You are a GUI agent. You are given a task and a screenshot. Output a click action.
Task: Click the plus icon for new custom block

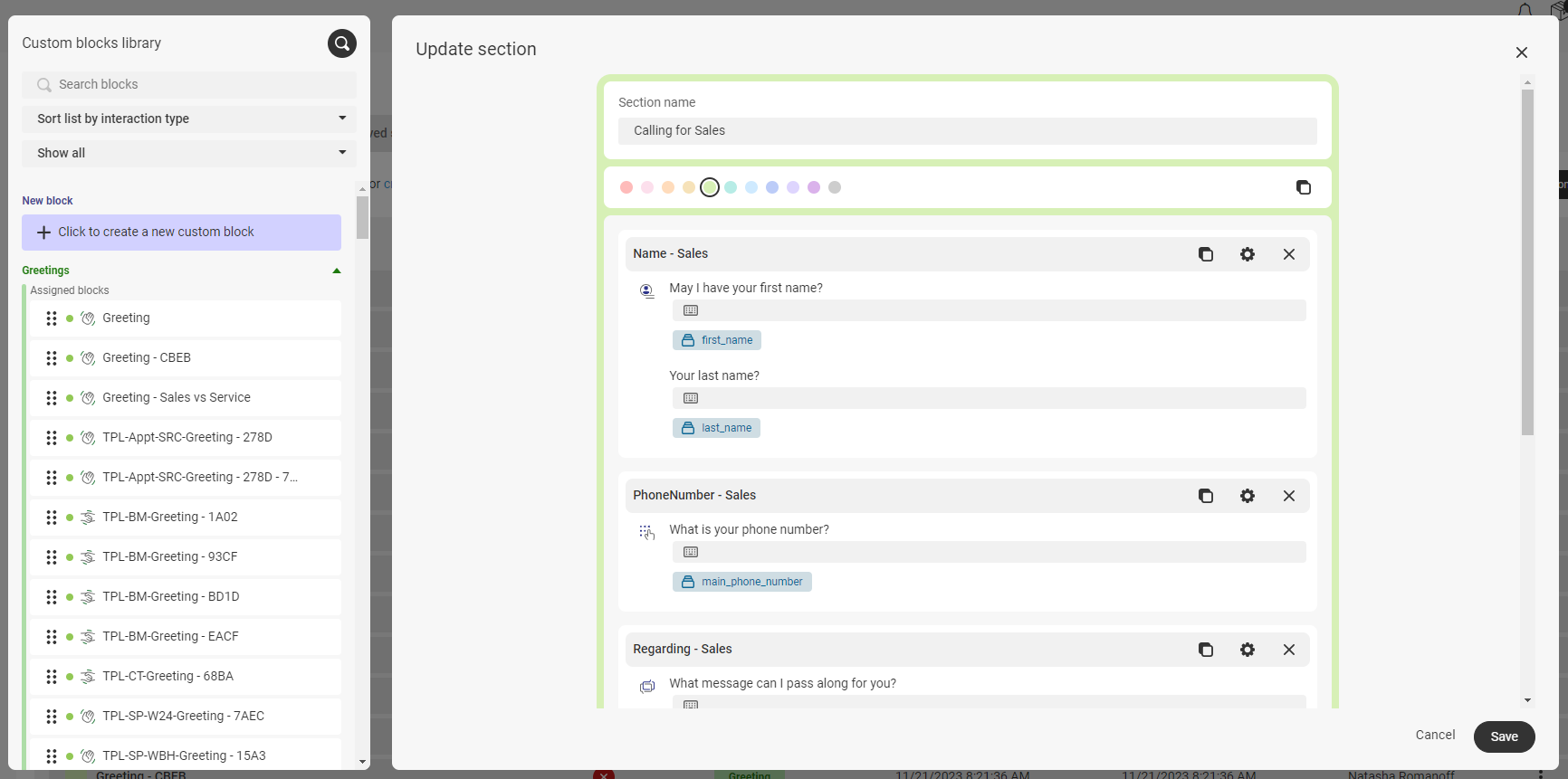[43, 233]
